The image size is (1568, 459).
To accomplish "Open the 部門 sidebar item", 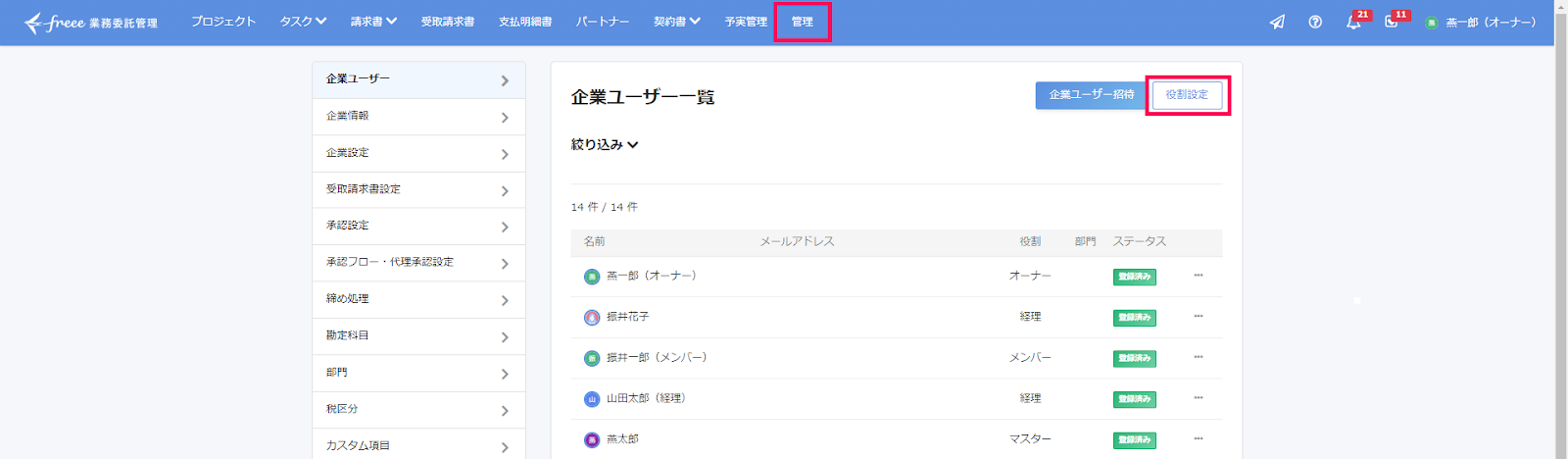I will (418, 373).
